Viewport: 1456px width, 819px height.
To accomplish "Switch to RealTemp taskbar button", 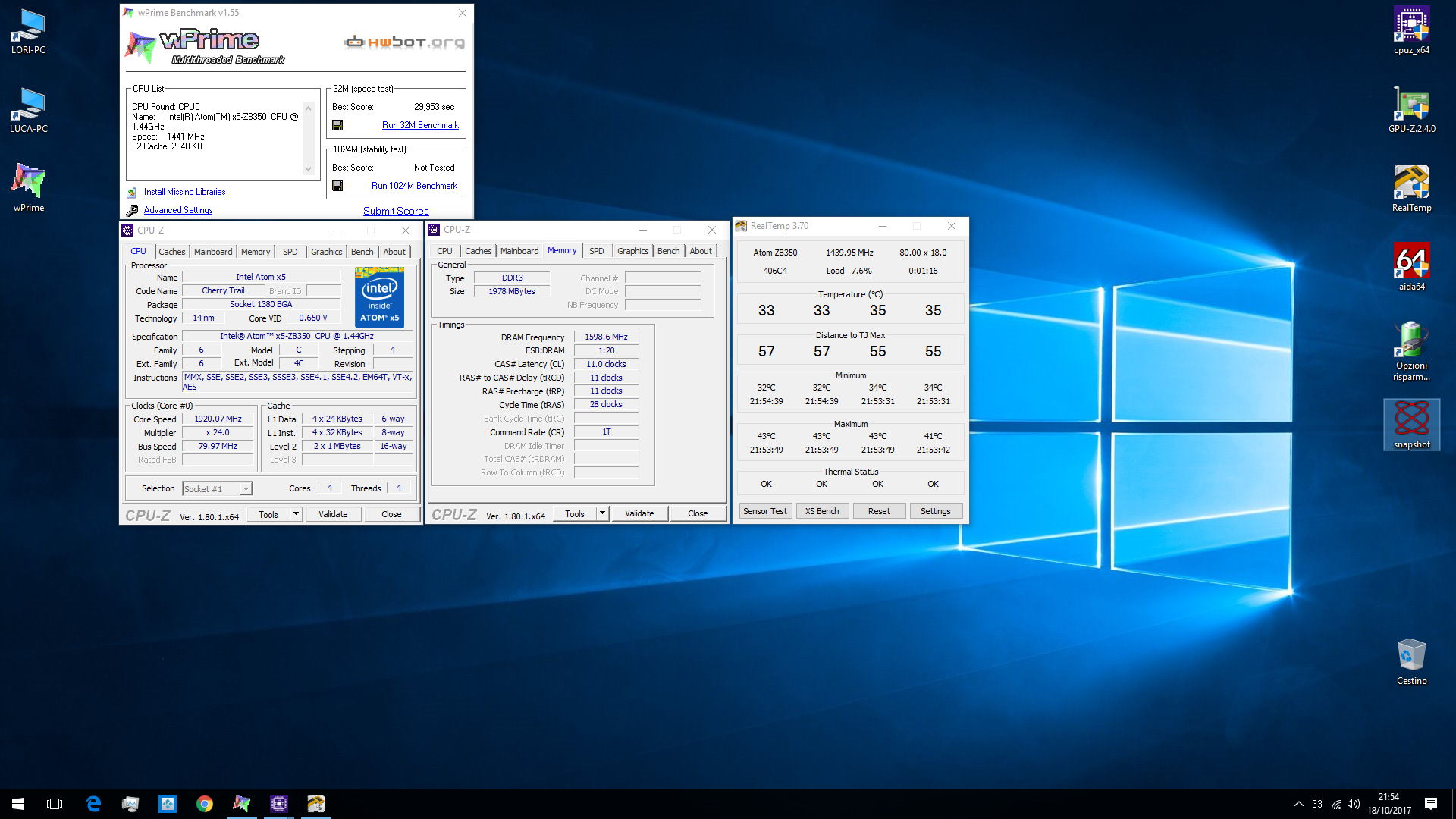I will [316, 804].
